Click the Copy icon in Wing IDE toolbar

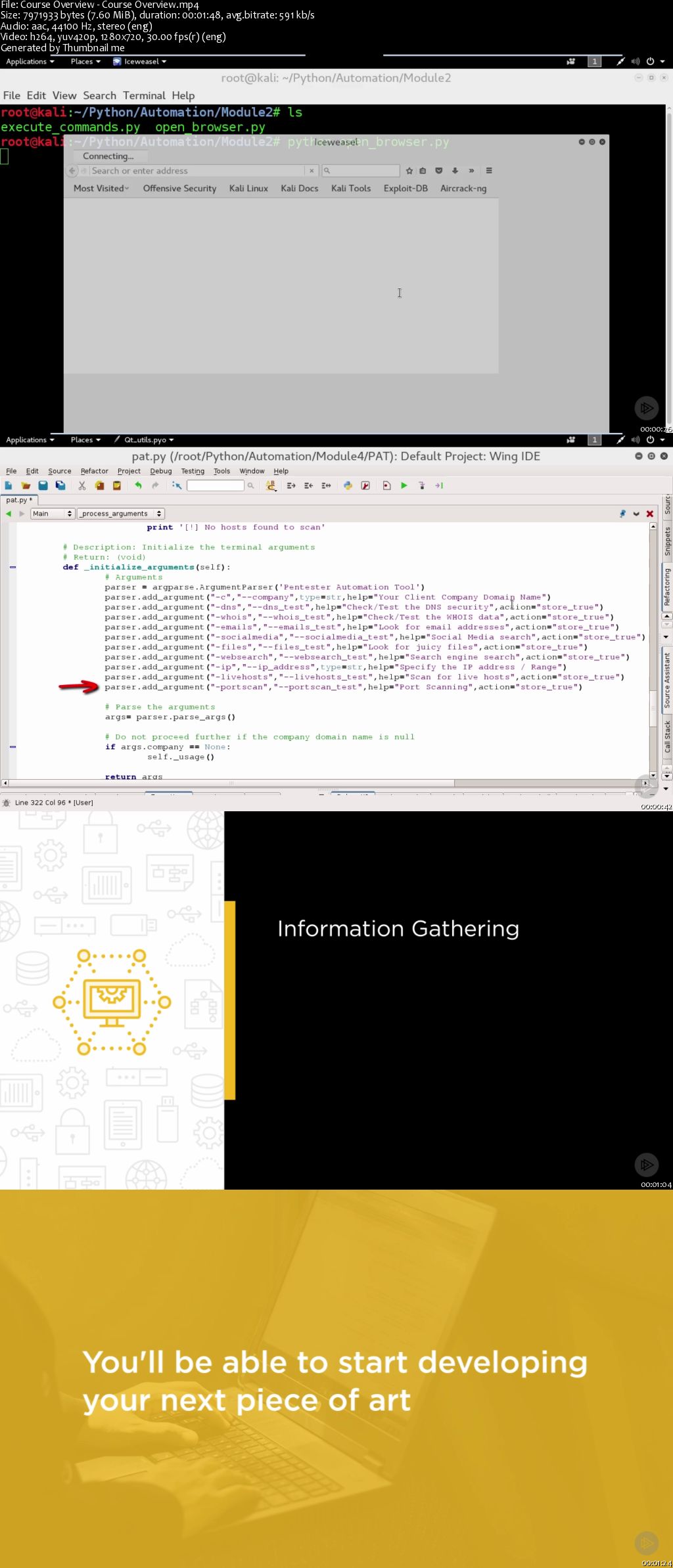[x=99, y=485]
